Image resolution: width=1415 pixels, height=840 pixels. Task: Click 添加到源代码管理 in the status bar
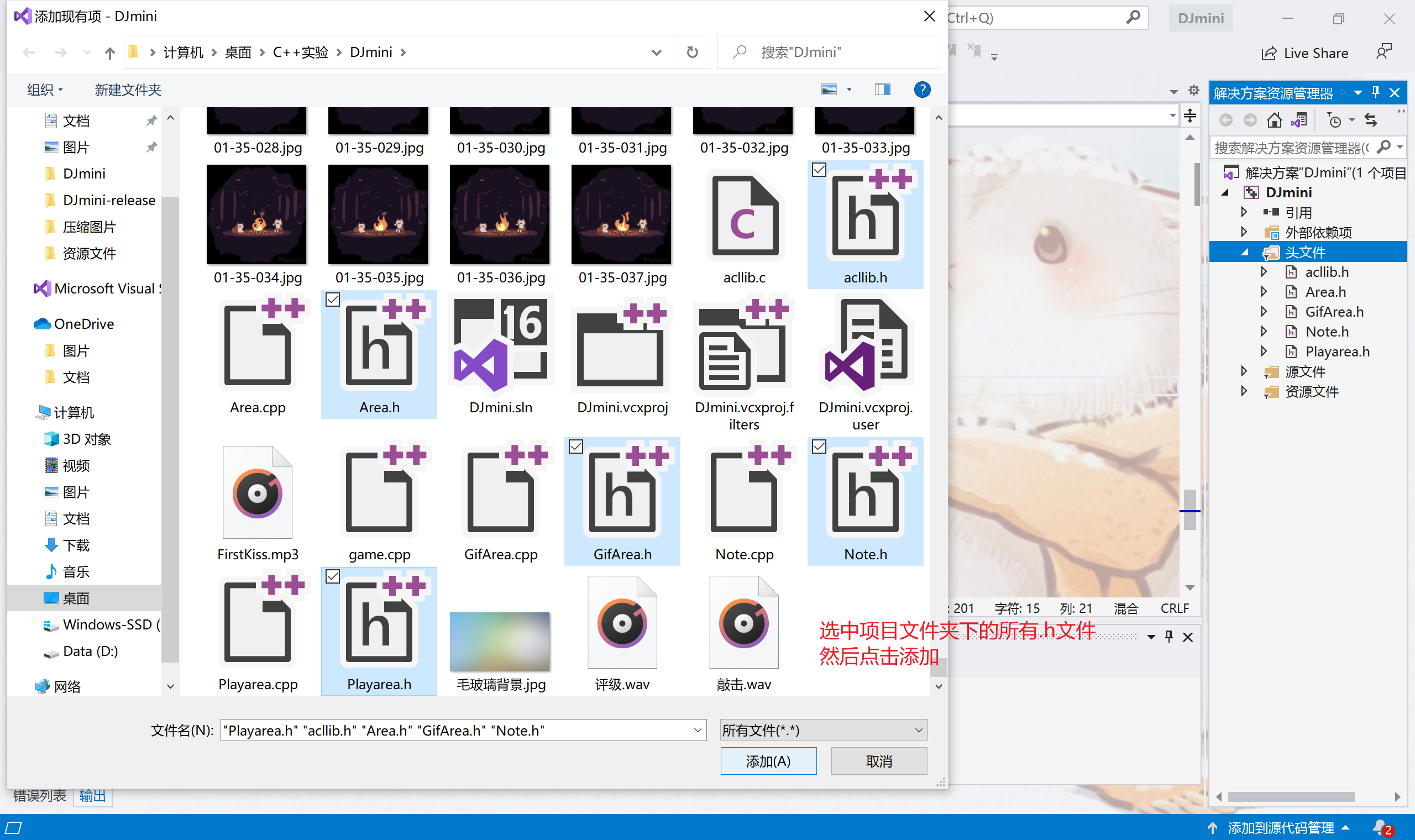coord(1280,827)
